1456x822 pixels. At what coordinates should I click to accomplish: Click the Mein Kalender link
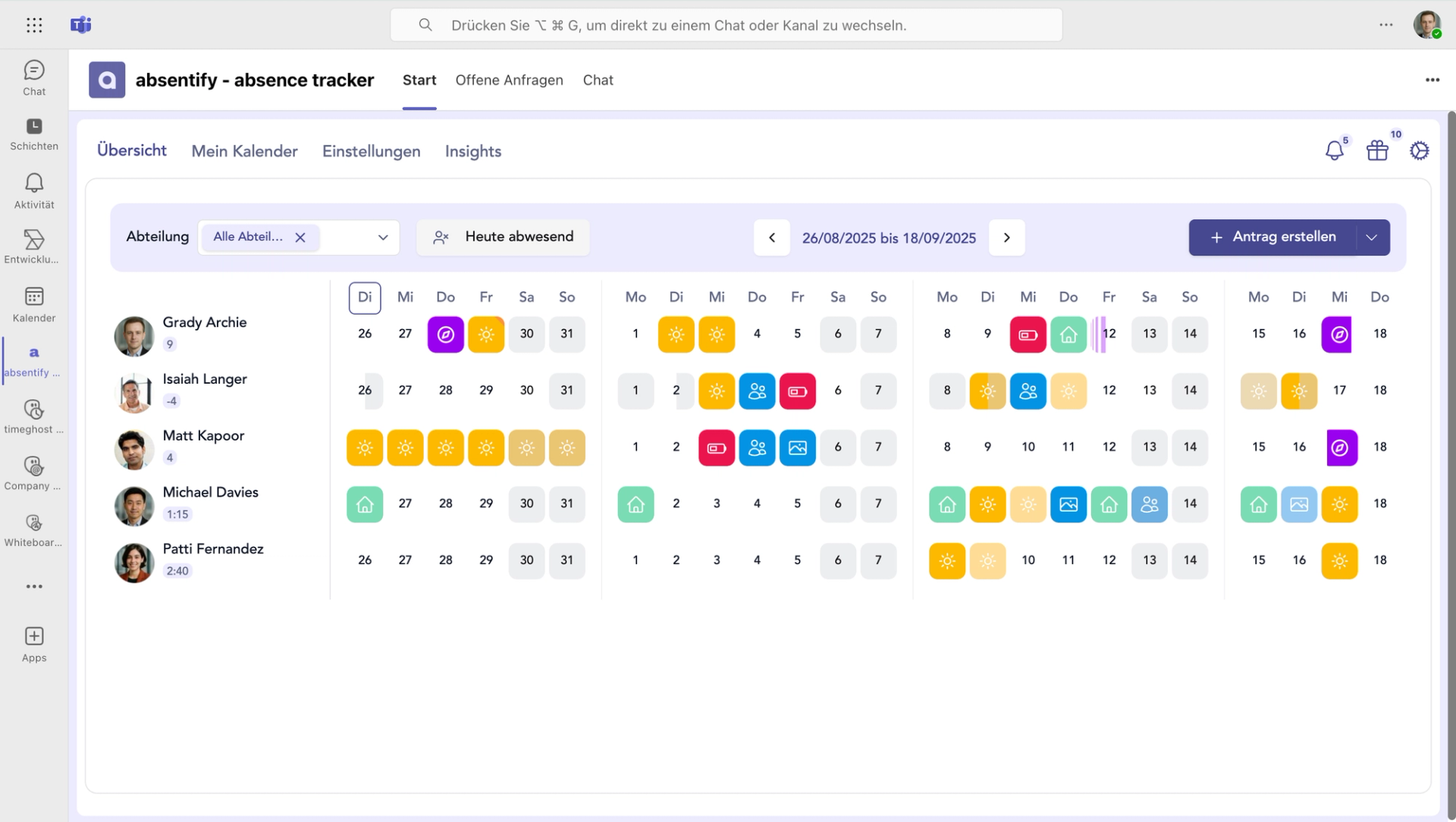[x=244, y=152]
